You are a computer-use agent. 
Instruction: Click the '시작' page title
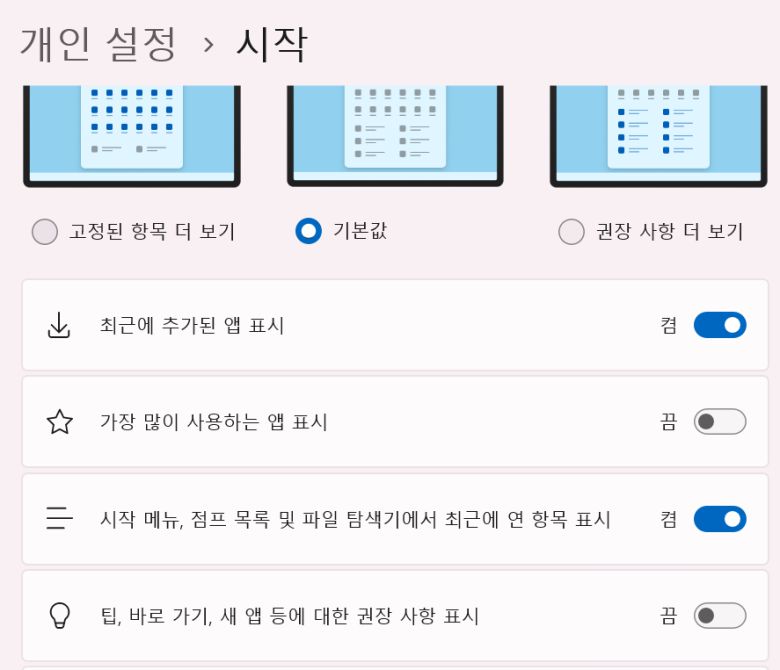coord(272,44)
